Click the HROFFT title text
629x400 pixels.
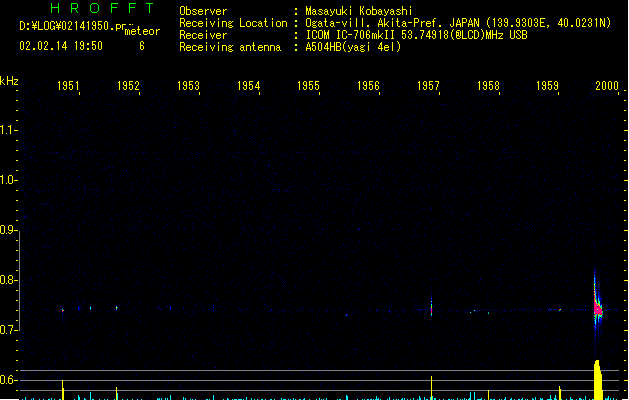coord(103,8)
